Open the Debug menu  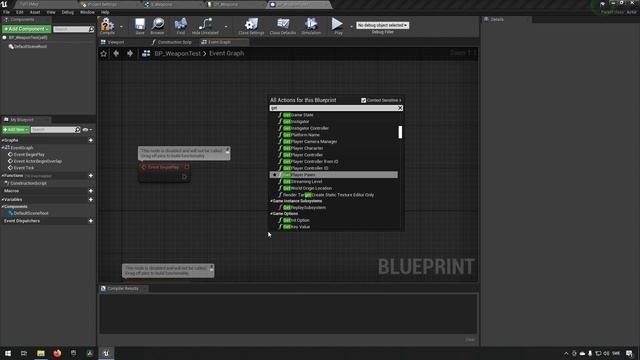pyautogui.click(x=68, y=12)
